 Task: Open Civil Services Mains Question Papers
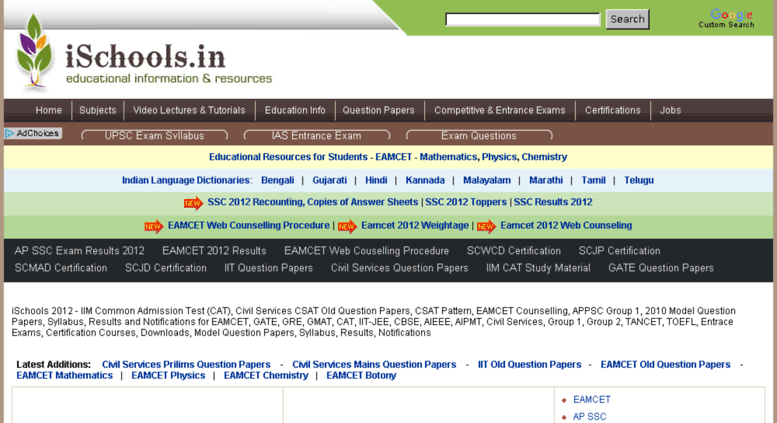[374, 365]
